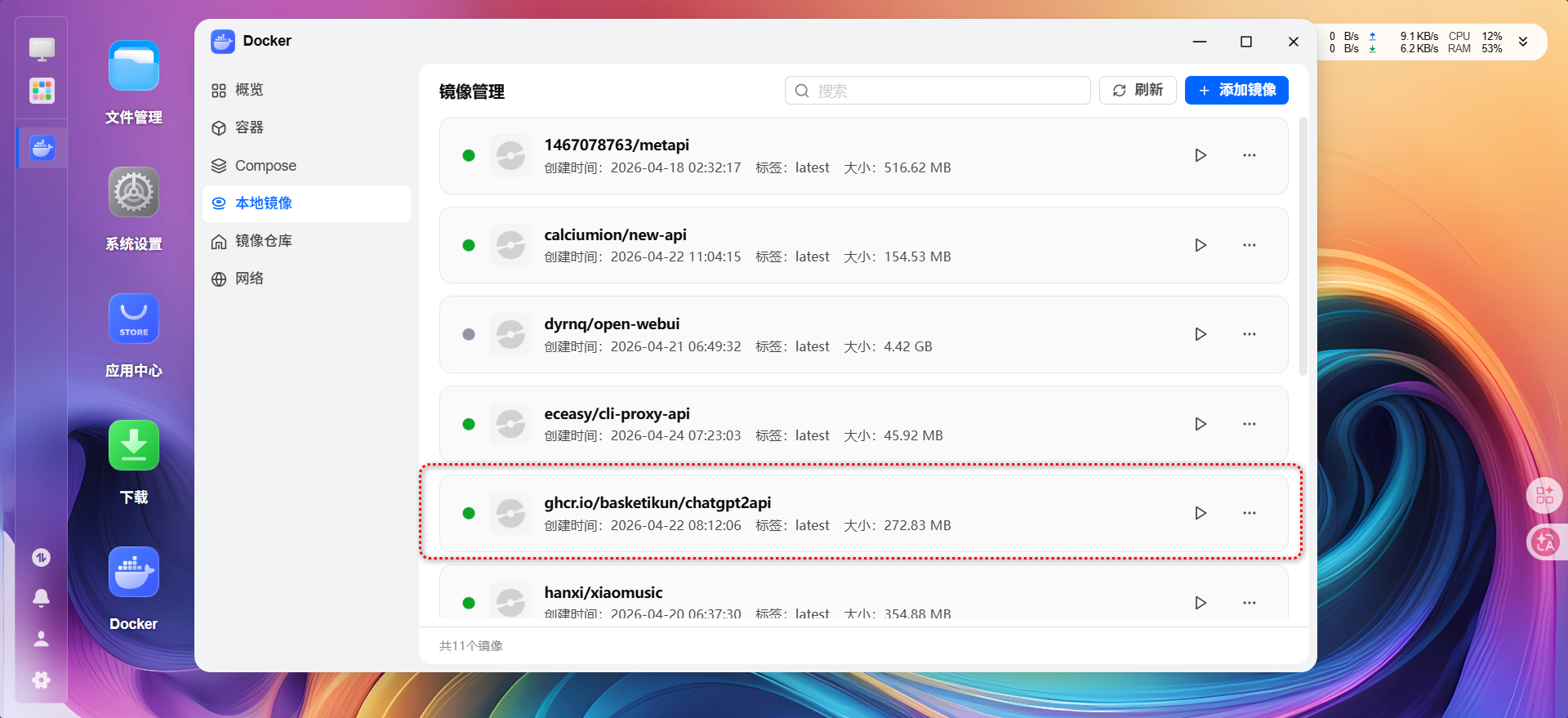Screen dimensions: 1568x718
Task: Open the 概览 overview section
Action: [306, 90]
